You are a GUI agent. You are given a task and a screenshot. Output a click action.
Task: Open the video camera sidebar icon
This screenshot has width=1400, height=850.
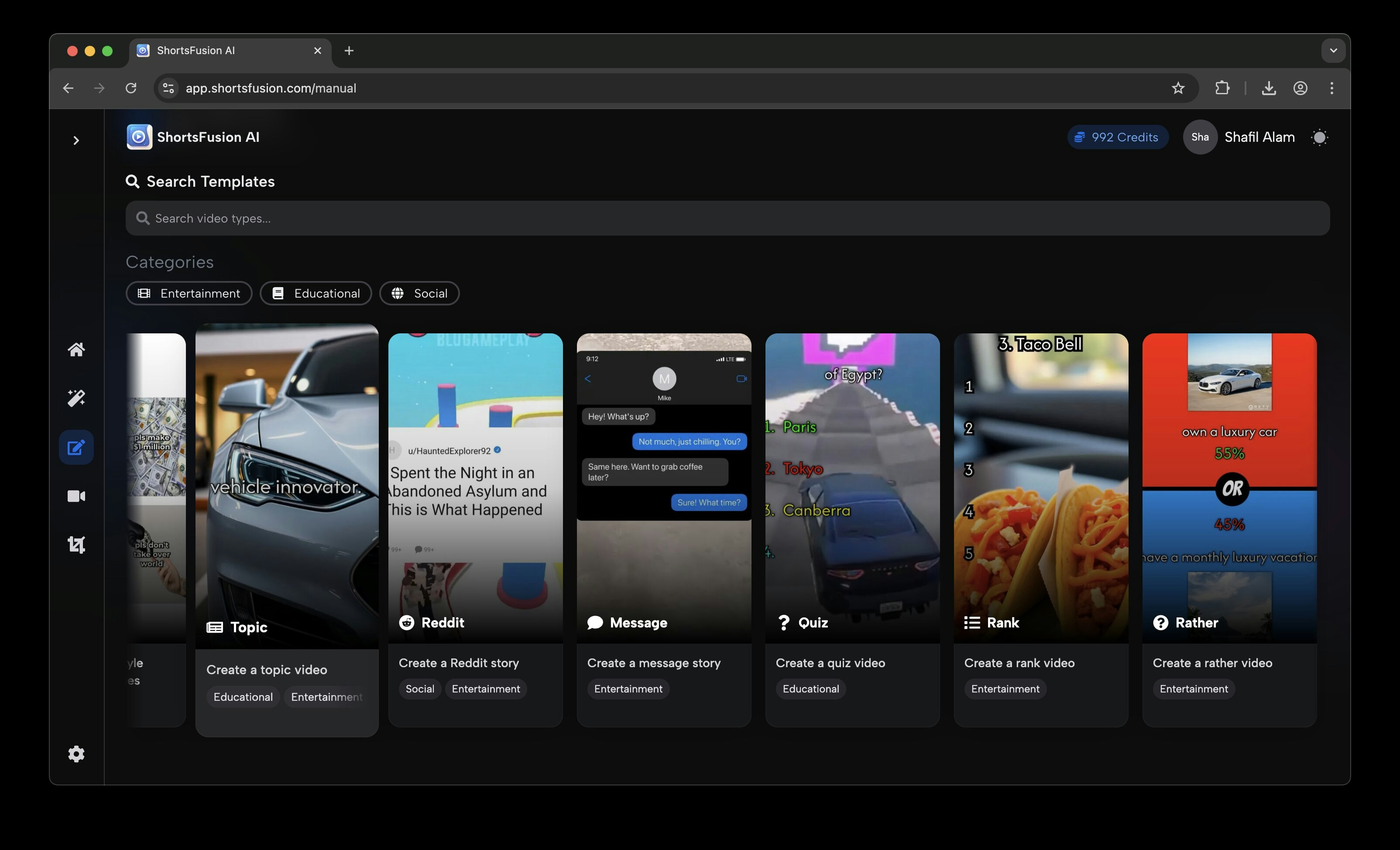coord(76,496)
